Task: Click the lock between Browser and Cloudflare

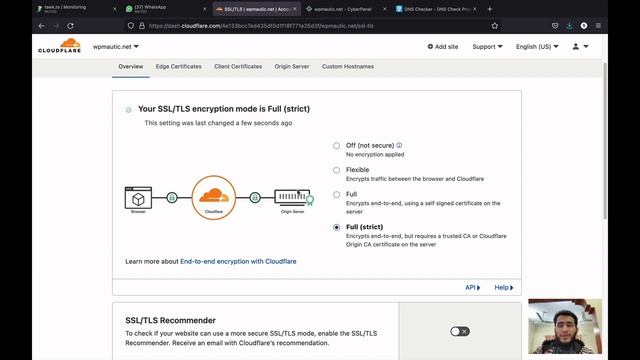Action: (172, 198)
